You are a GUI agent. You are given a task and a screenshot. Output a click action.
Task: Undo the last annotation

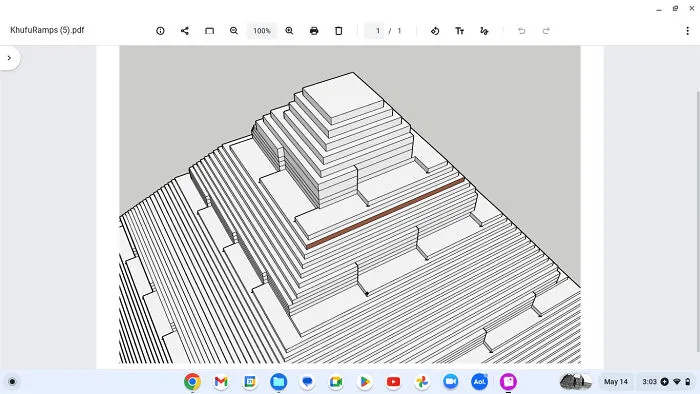(x=521, y=31)
